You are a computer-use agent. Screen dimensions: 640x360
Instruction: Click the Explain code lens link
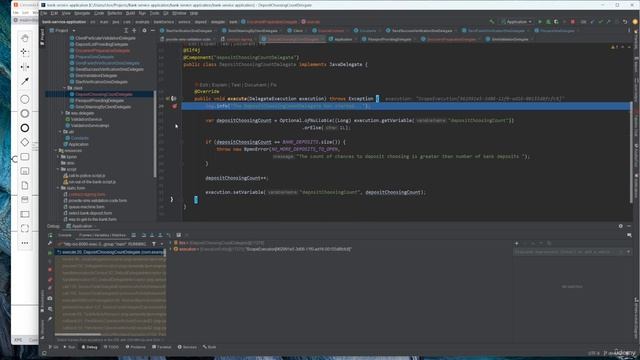point(219,85)
